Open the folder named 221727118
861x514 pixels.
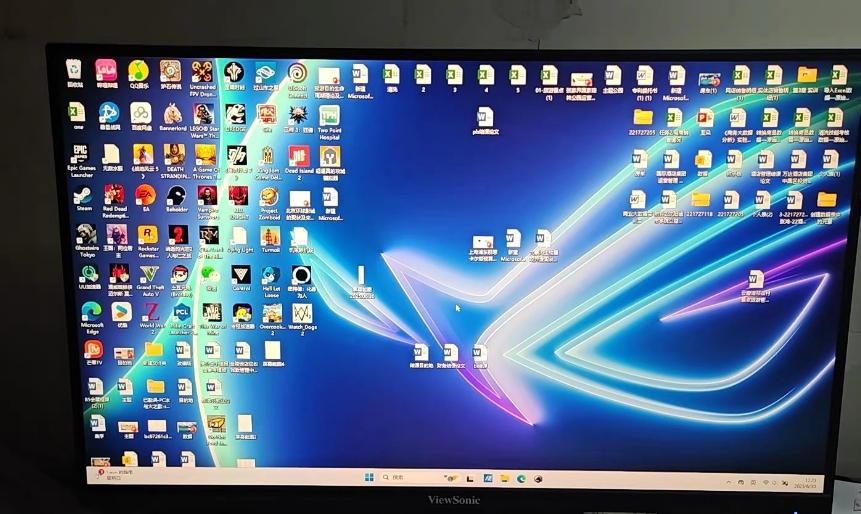pos(700,203)
